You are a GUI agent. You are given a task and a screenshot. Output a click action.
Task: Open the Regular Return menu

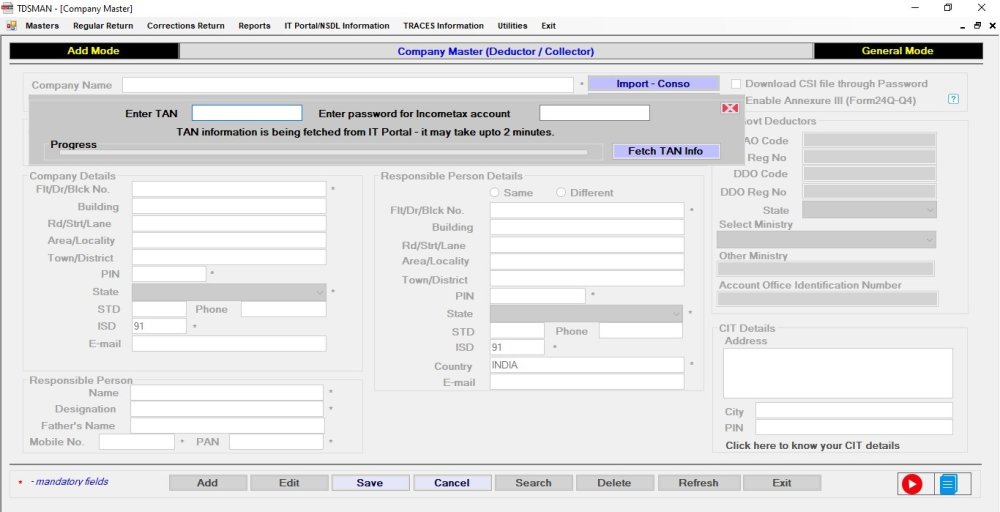pos(103,26)
